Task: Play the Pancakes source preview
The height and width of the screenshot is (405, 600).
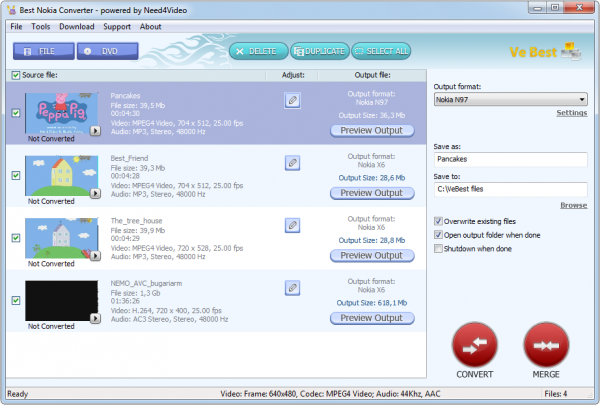Action: pos(95,131)
